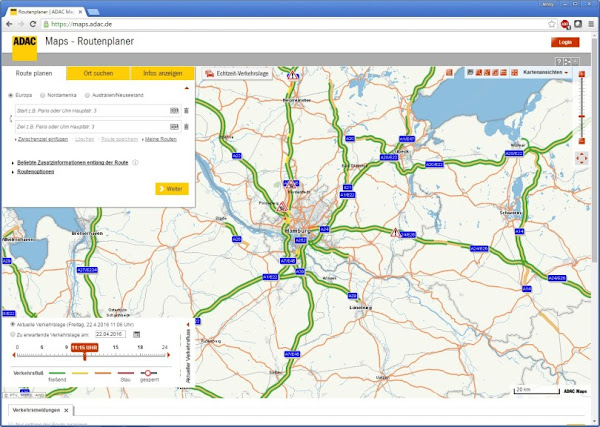The height and width of the screenshot is (427, 600).
Task: Select Aktuelle Verkehrslage radio button
Action: [13, 324]
